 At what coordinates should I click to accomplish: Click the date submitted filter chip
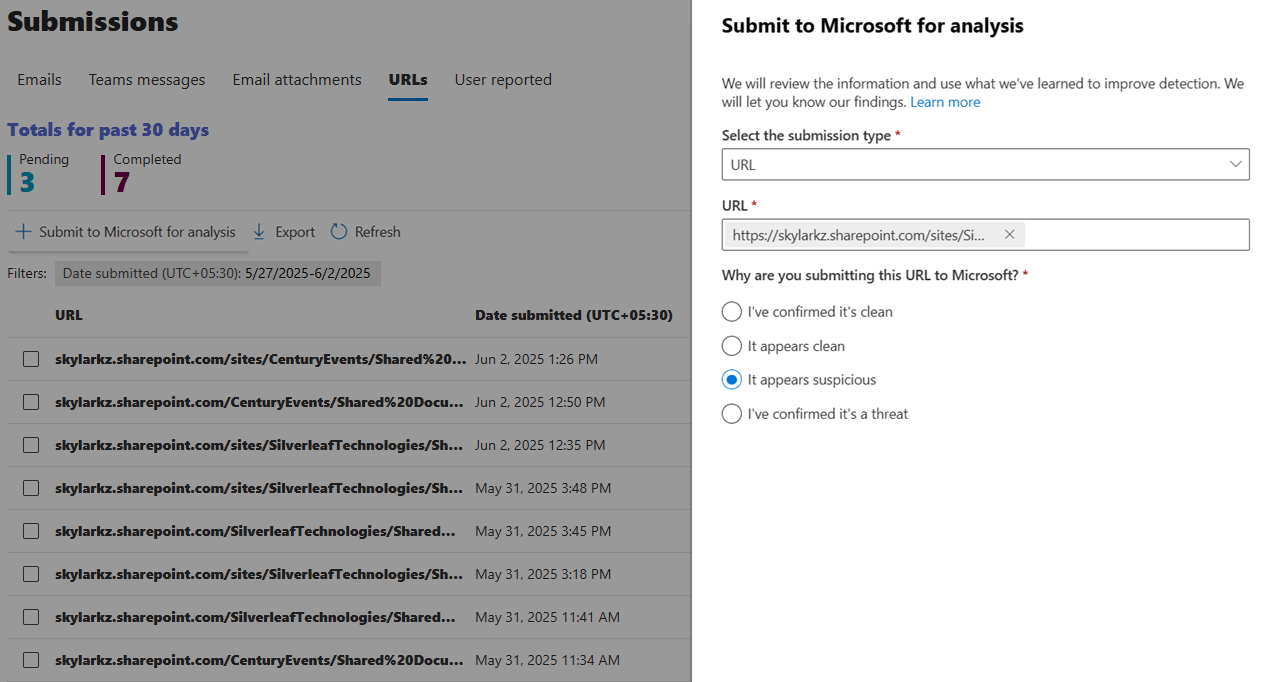tap(219, 272)
